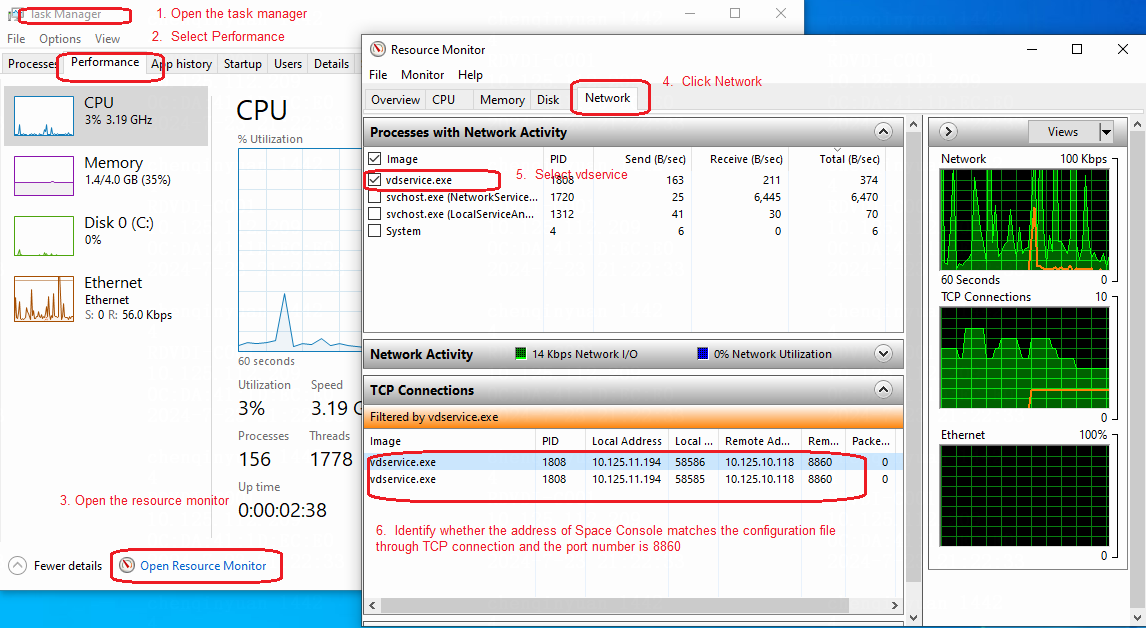
Task: Click the Filtered by vdservice.exe orange bar
Action: pos(633,417)
